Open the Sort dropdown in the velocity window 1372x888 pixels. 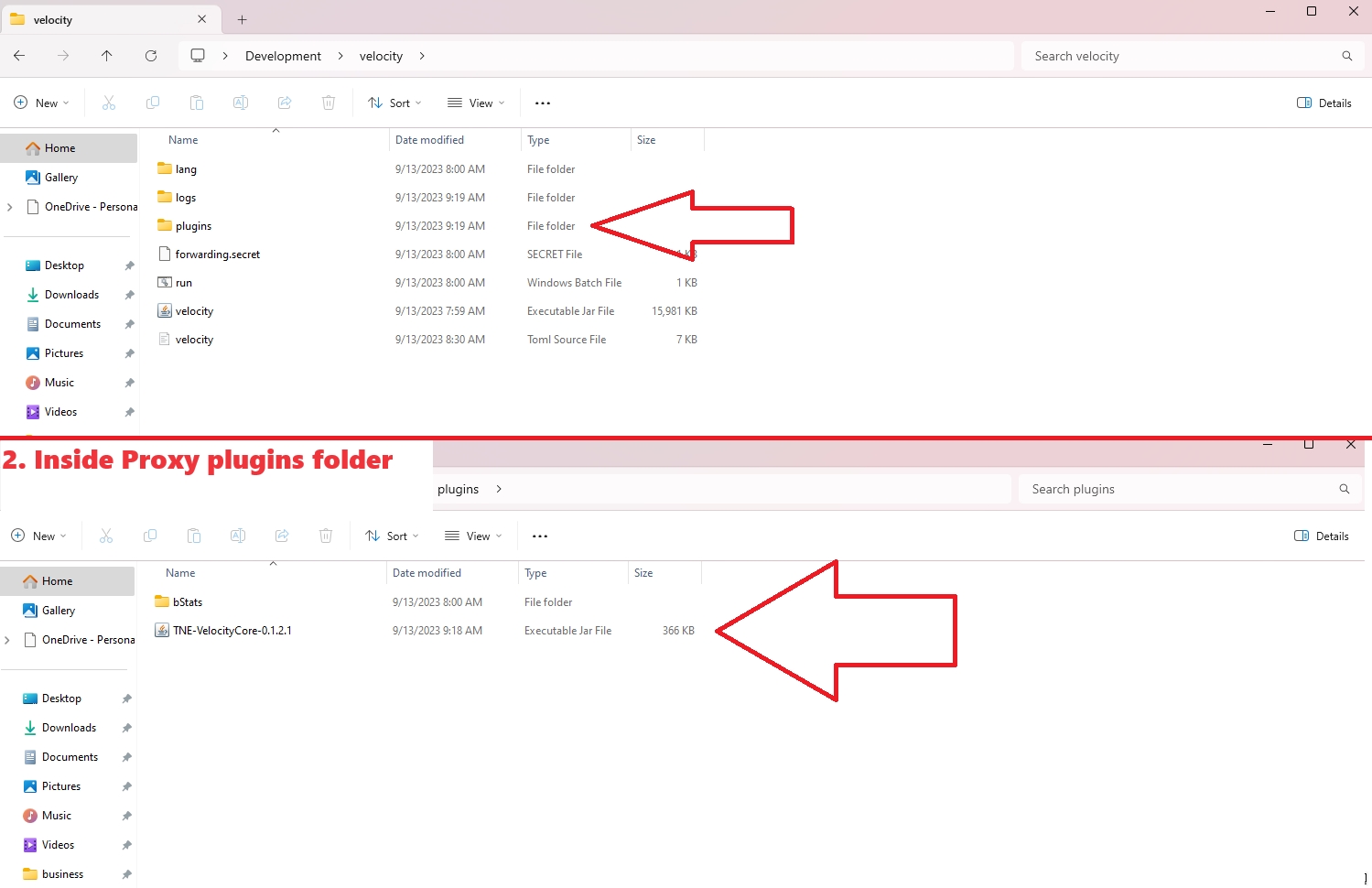(394, 103)
